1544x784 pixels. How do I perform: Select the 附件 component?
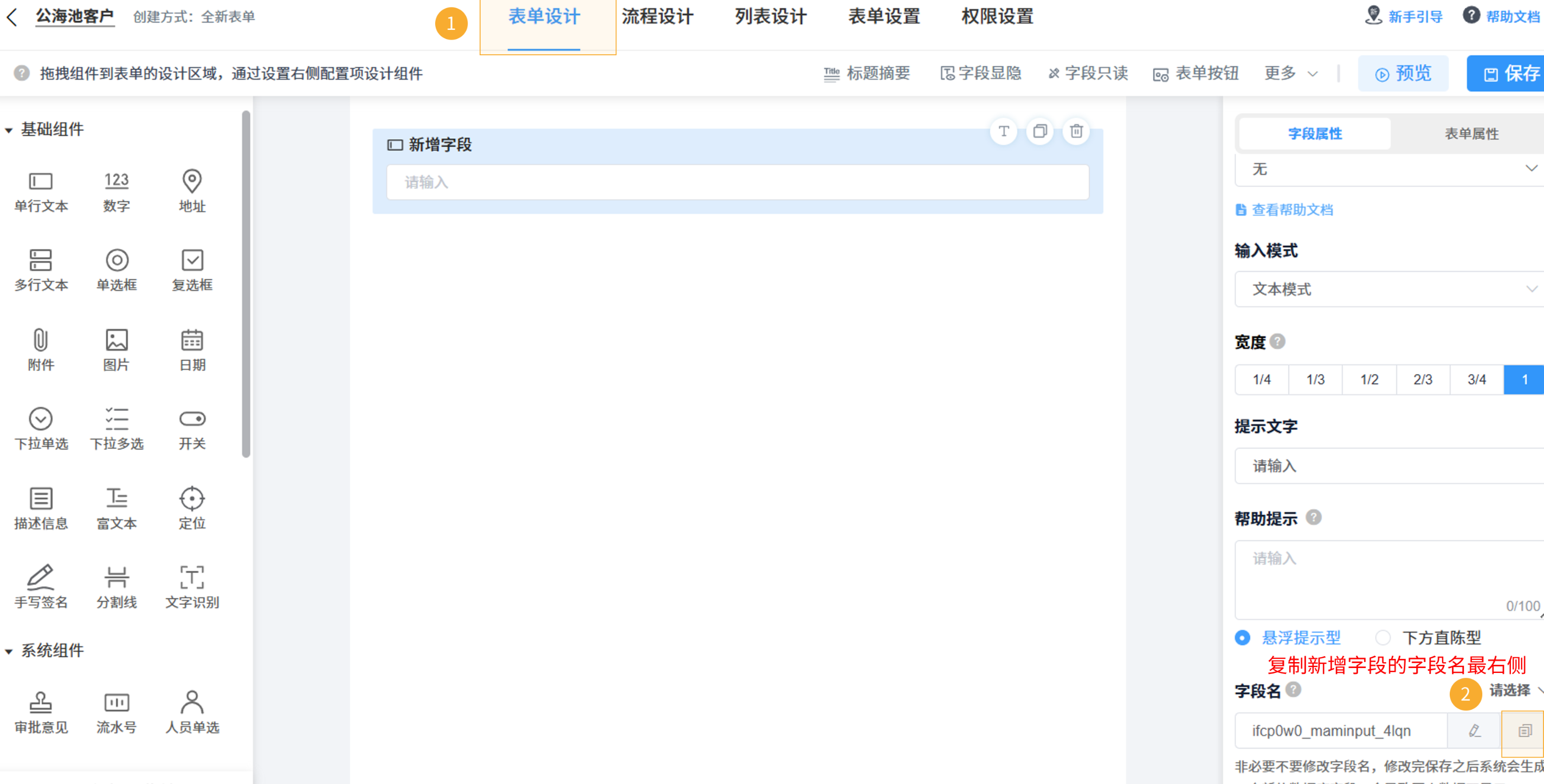coord(41,351)
